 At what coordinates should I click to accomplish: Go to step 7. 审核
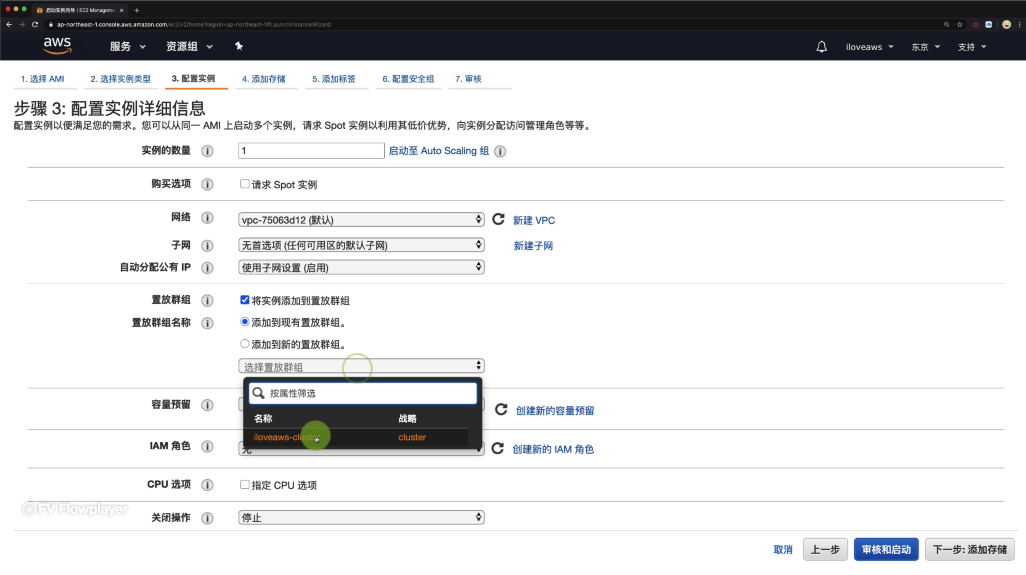(x=469, y=79)
